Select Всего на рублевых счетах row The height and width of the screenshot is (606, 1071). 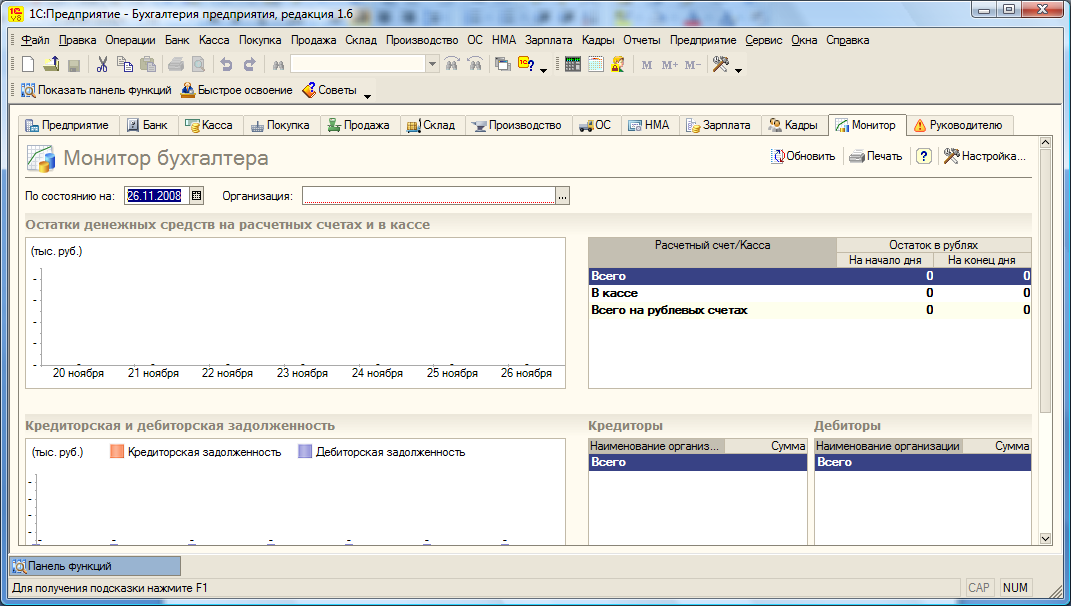[809, 310]
